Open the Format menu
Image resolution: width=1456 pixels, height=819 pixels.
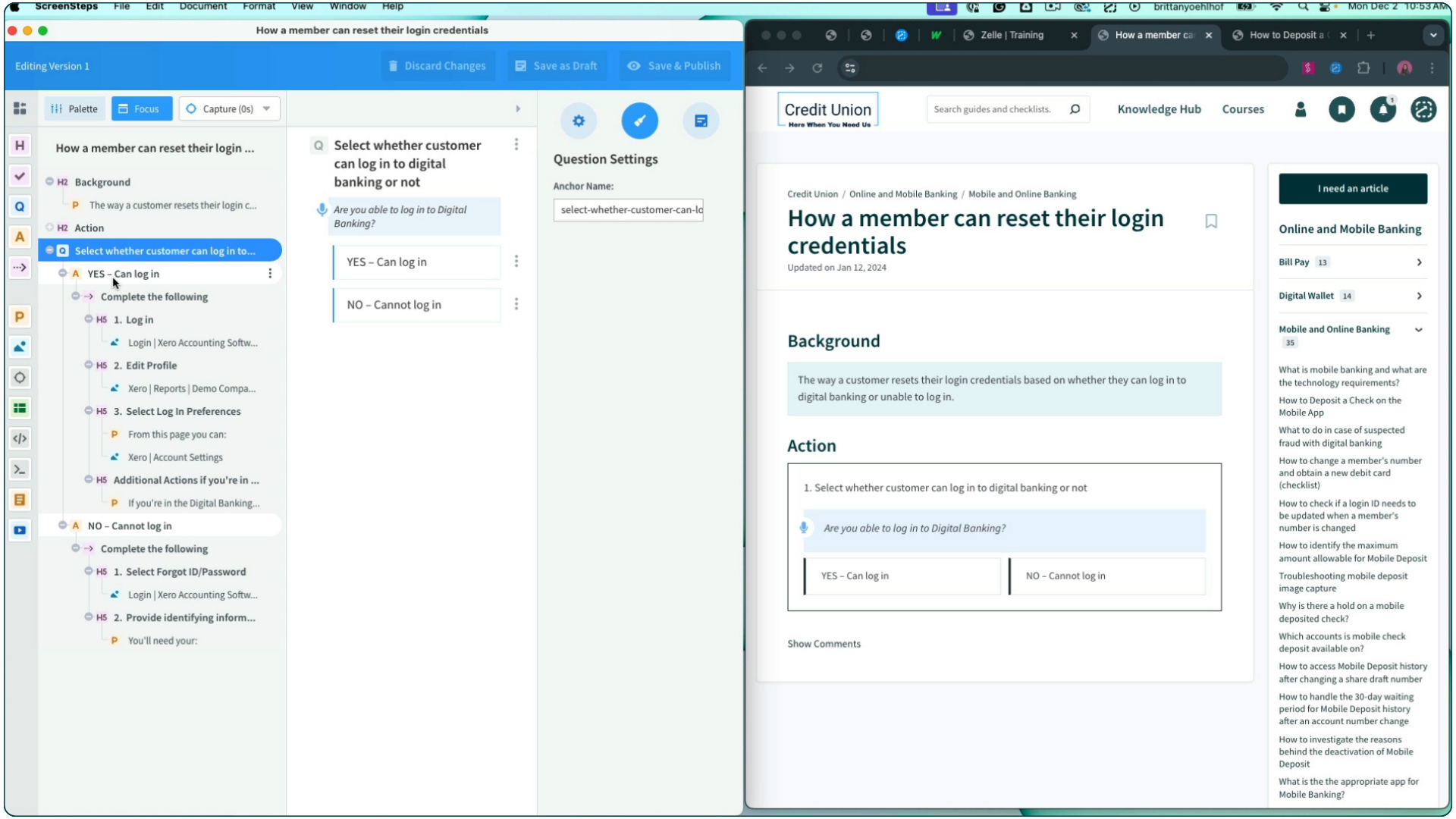pyautogui.click(x=259, y=6)
